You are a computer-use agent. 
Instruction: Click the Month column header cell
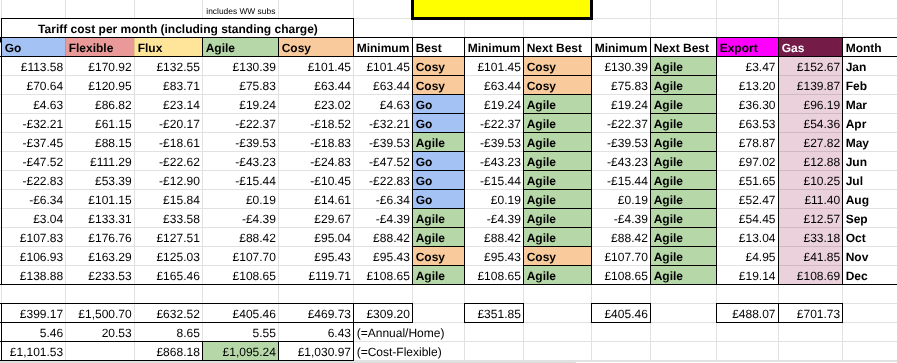(870, 48)
